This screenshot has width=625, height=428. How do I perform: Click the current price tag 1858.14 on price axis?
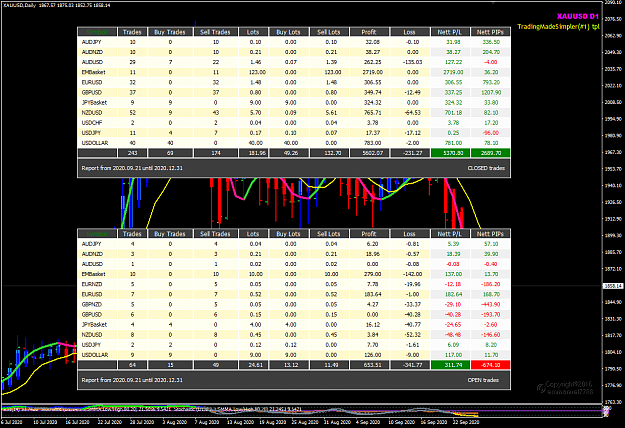pyautogui.click(x=613, y=286)
